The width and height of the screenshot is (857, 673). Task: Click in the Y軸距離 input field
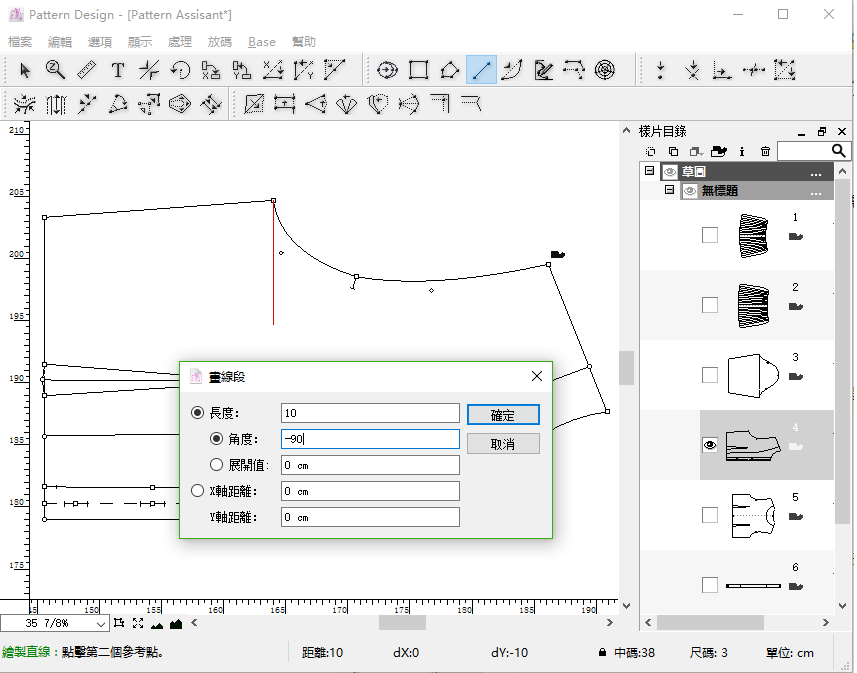point(370,517)
